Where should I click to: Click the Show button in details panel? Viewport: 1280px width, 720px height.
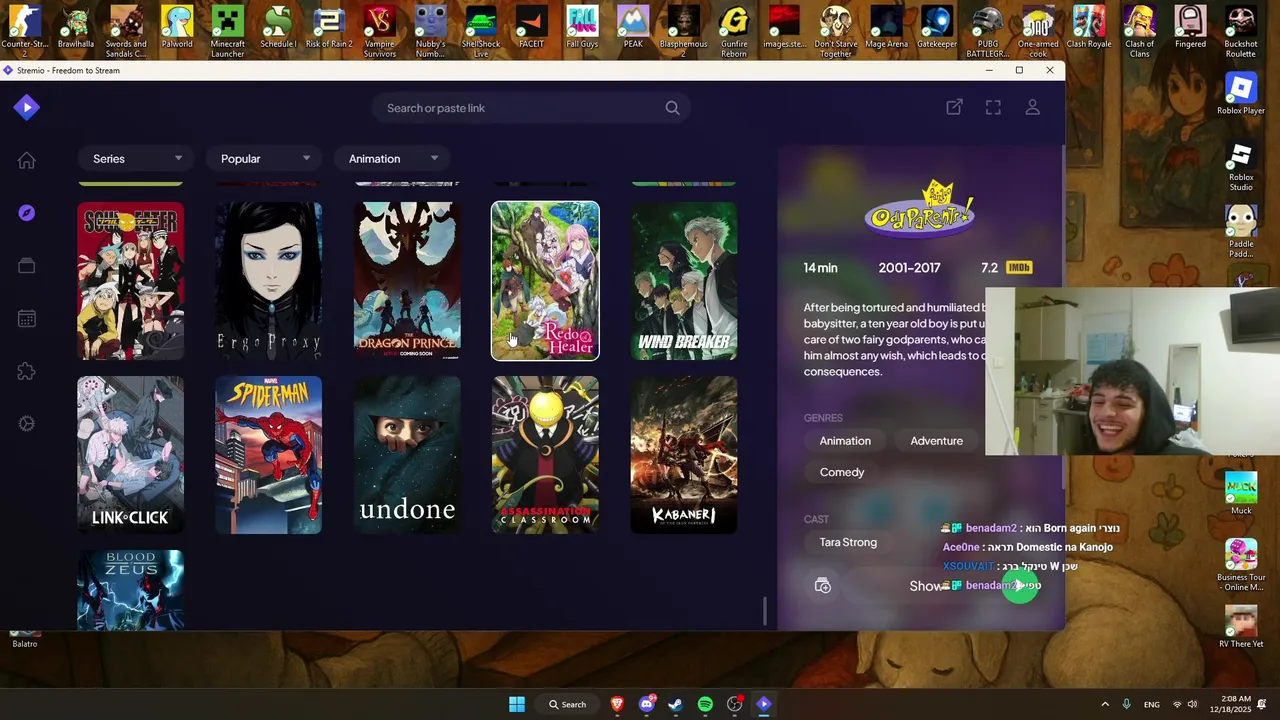925,586
